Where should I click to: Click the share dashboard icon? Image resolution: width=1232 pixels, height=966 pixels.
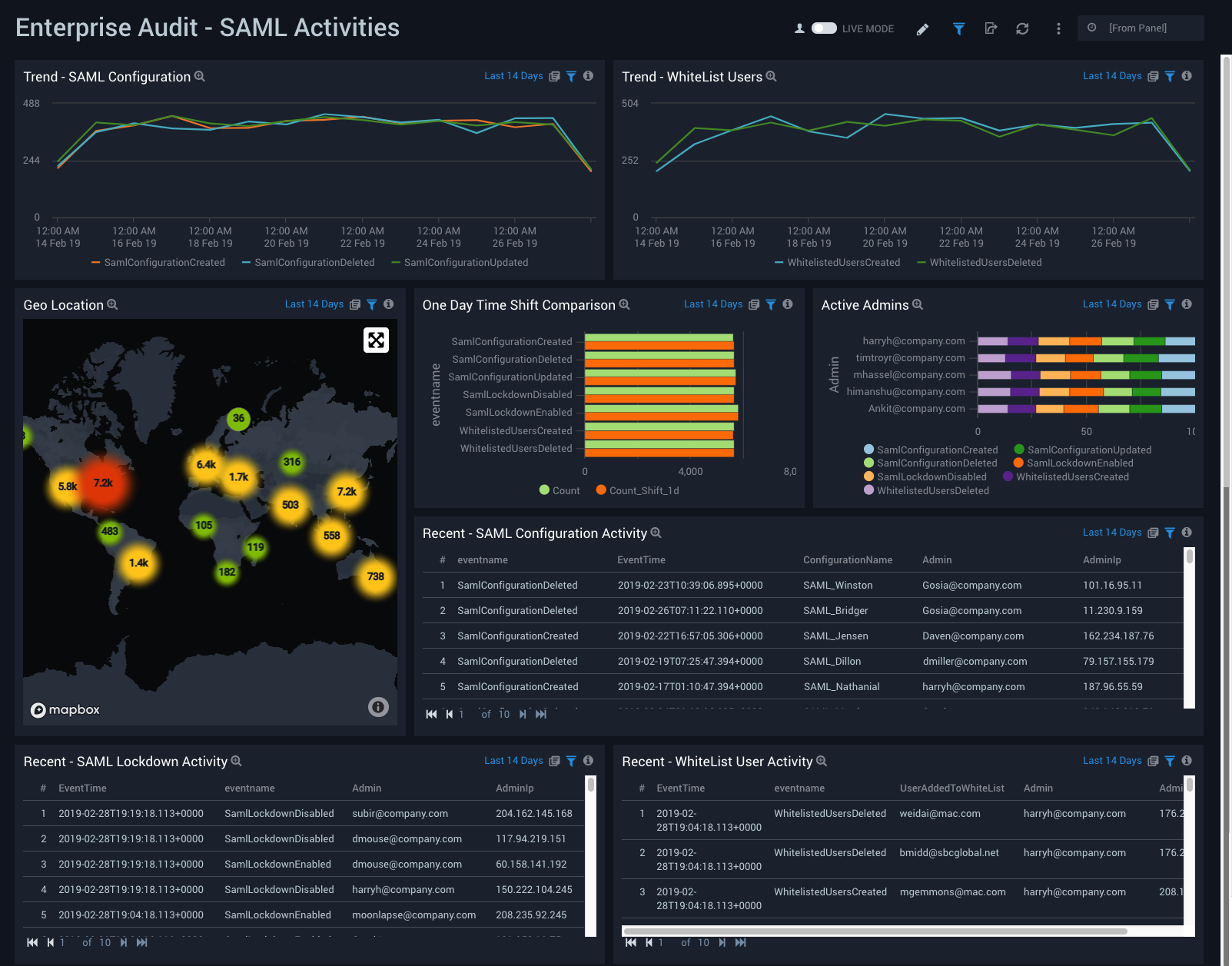[991, 28]
